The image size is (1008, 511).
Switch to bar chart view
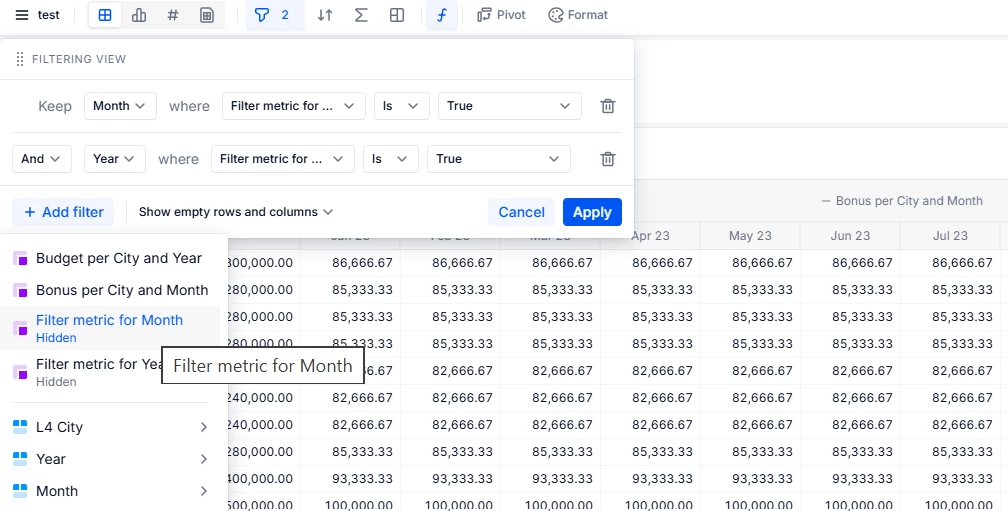(139, 15)
